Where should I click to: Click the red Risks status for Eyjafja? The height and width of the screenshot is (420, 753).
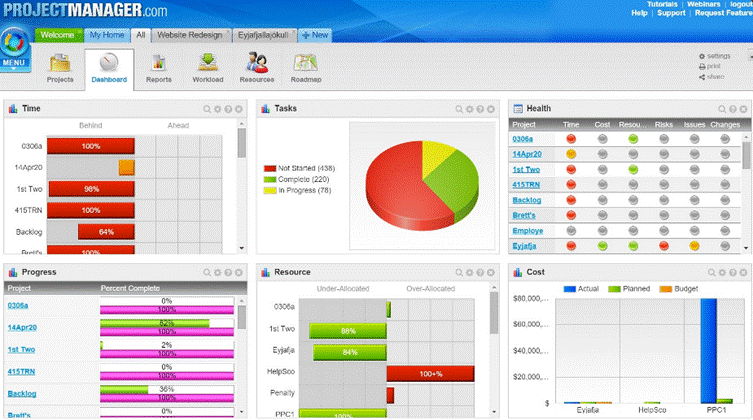pos(664,246)
